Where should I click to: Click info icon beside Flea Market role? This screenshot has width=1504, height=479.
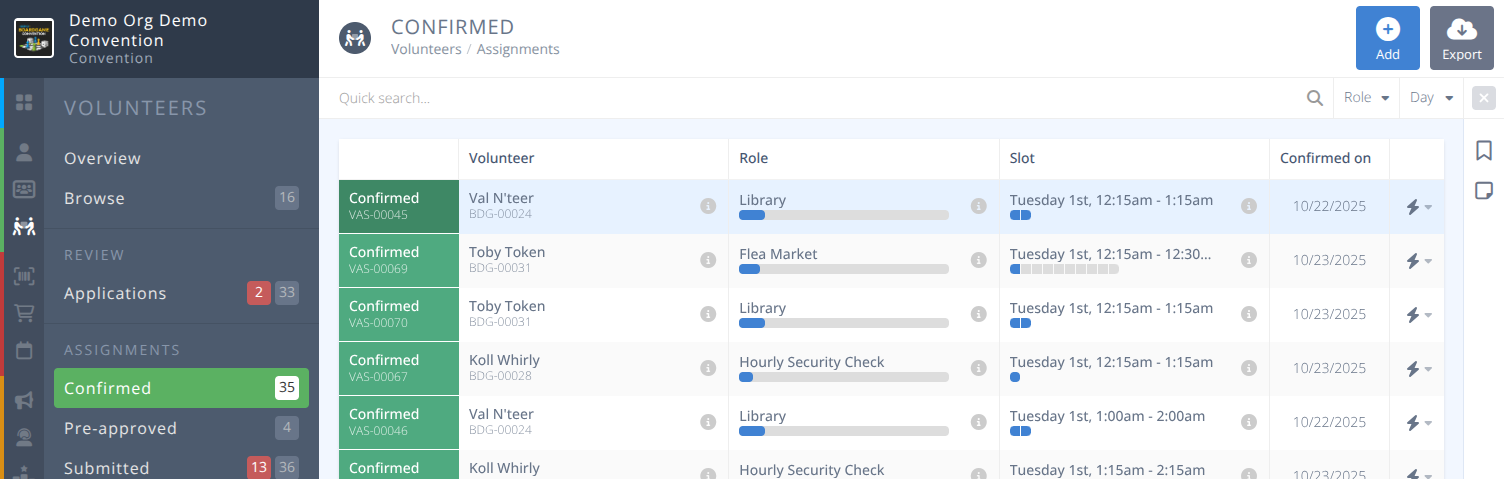[x=978, y=260]
